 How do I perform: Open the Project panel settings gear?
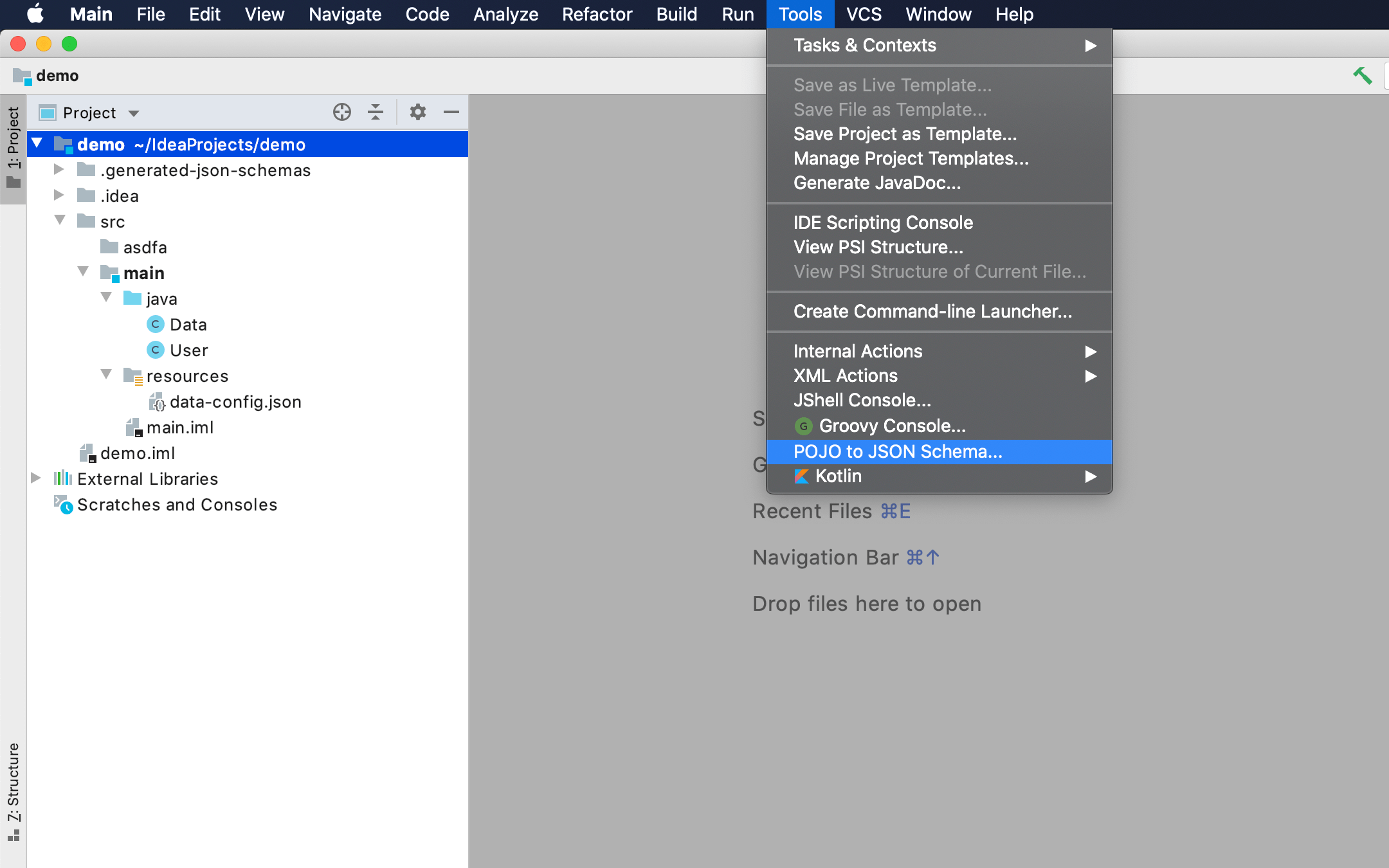(x=419, y=112)
